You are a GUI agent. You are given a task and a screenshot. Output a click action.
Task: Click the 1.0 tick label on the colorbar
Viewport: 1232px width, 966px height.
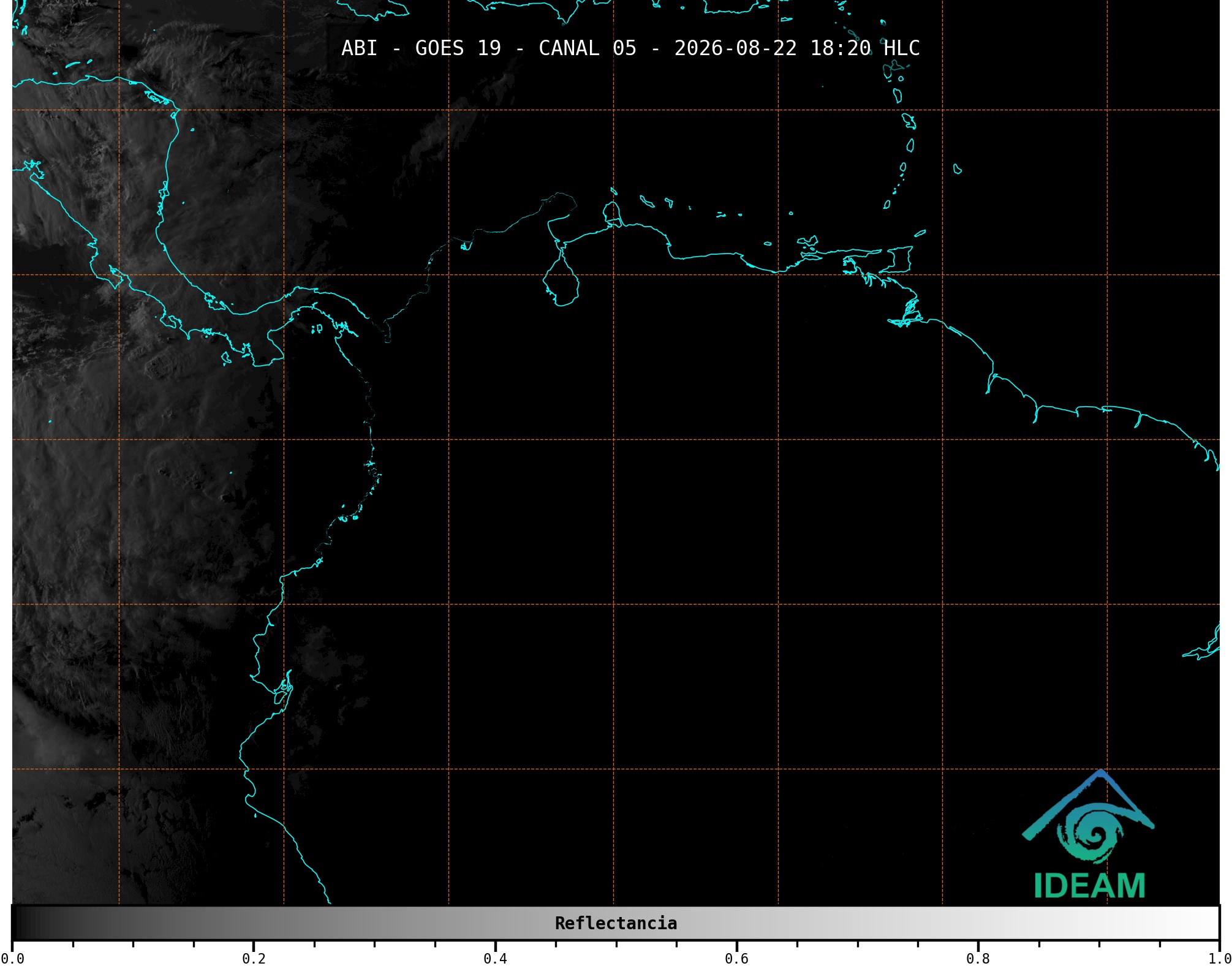point(1219,958)
